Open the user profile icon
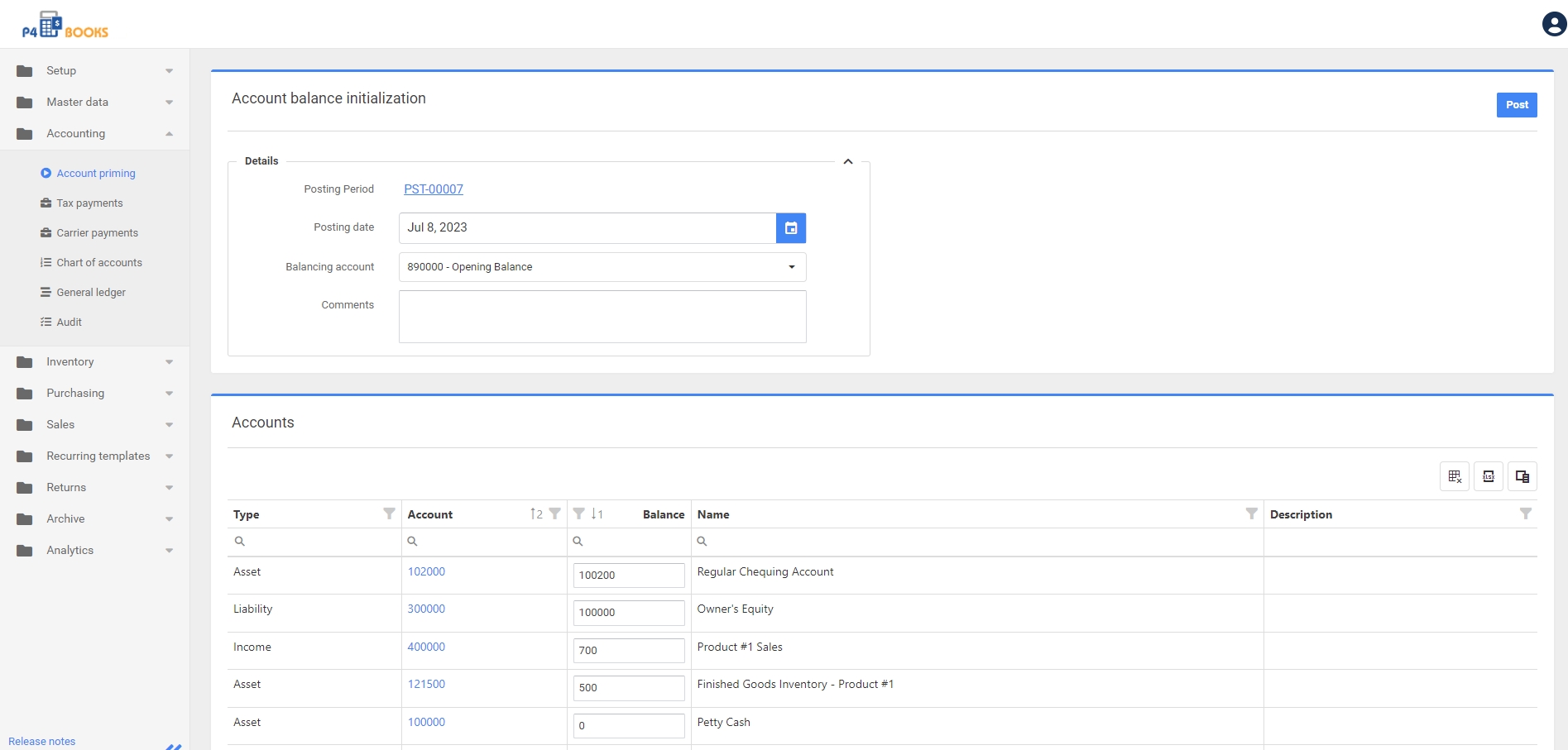This screenshot has height=750, width=1568. pyautogui.click(x=1554, y=24)
